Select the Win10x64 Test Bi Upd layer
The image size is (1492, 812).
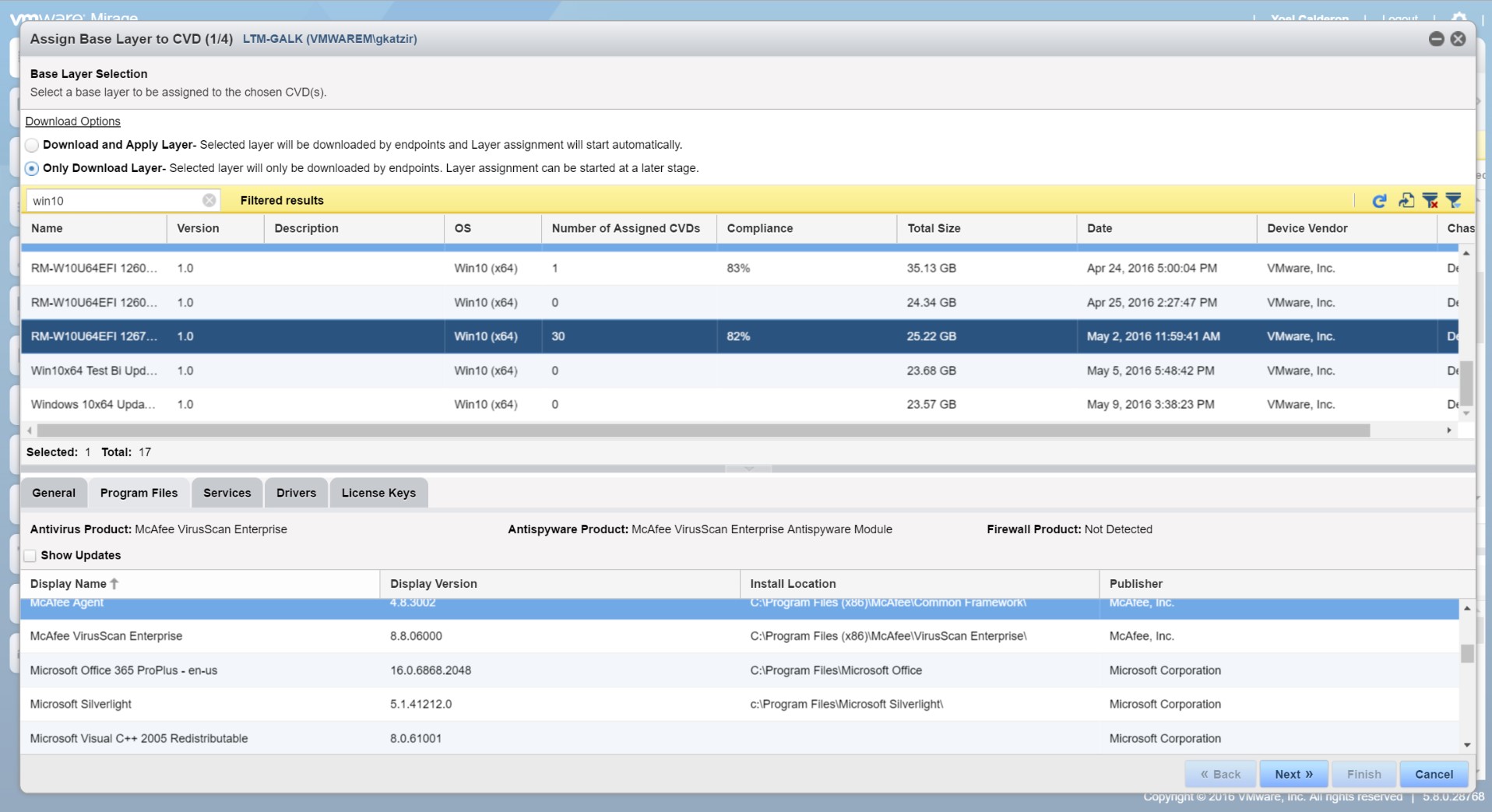click(740, 371)
